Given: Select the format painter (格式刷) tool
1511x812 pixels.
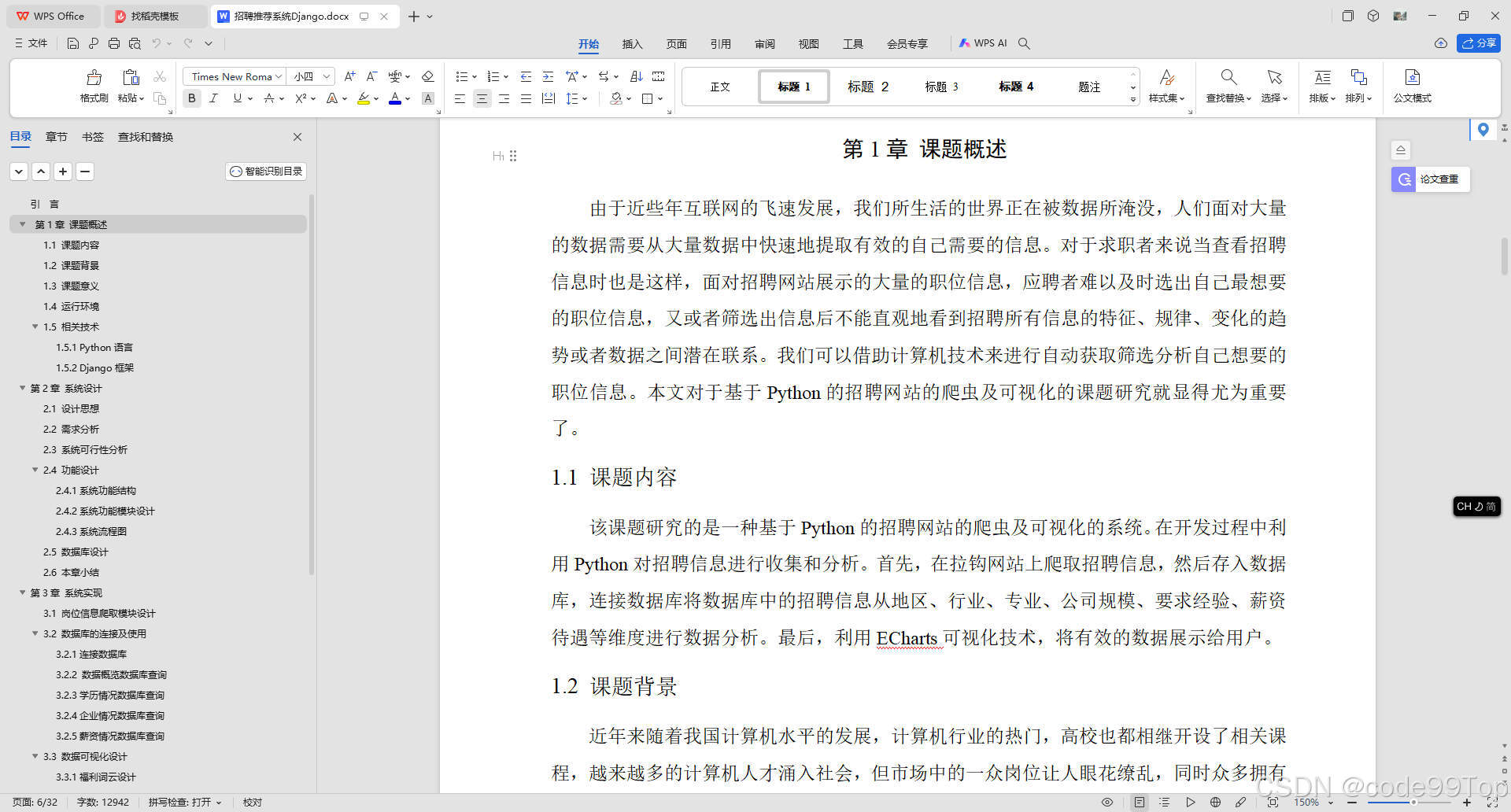Looking at the screenshot, I should pyautogui.click(x=94, y=87).
